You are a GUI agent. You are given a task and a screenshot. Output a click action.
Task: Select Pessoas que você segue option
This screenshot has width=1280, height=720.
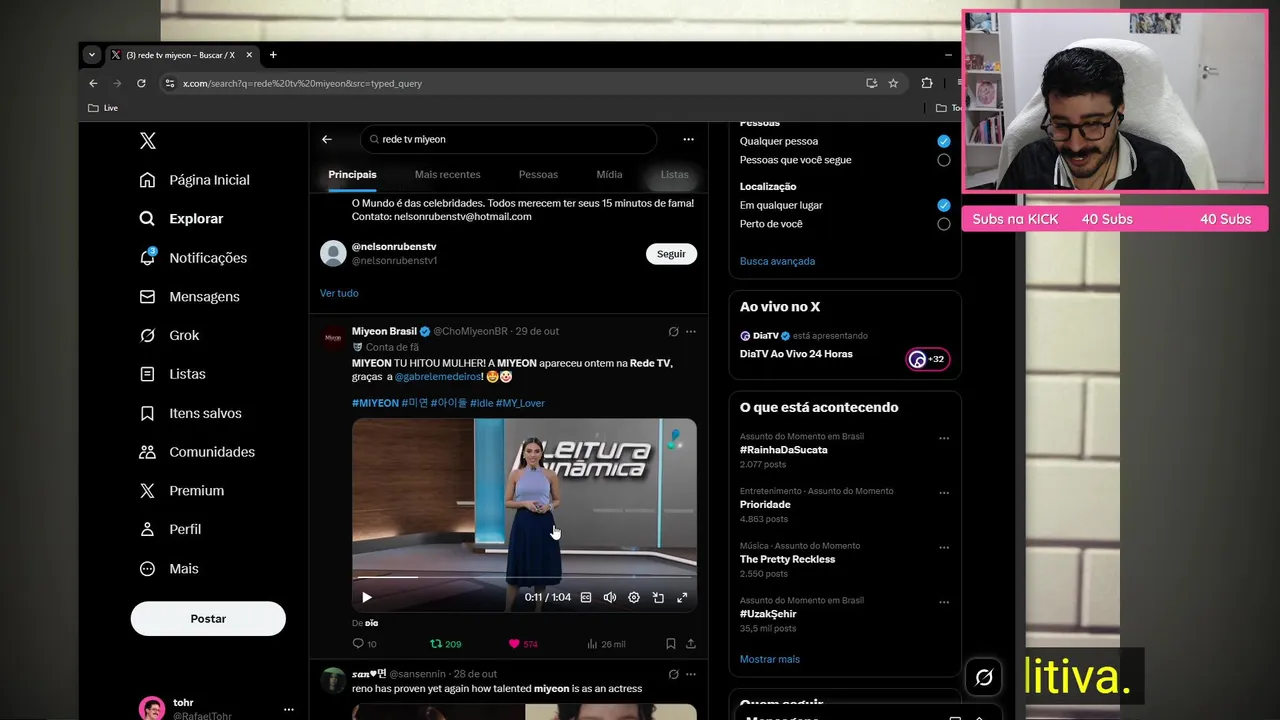943,160
